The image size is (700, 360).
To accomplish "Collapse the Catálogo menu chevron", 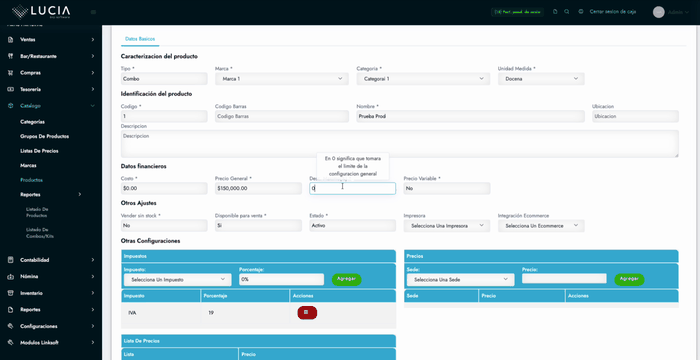I will coord(93,106).
